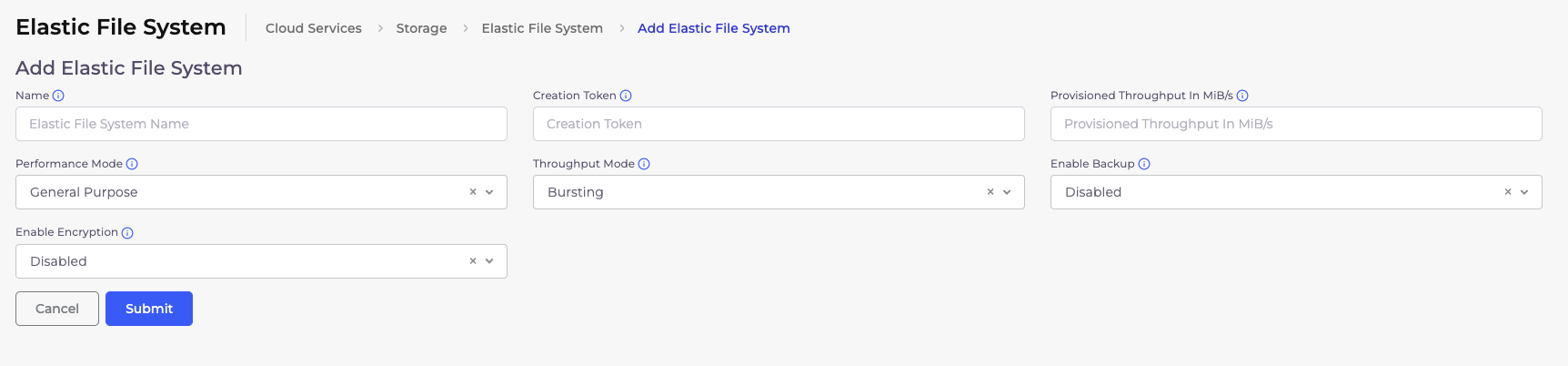The height and width of the screenshot is (366, 1568).
Task: Clear the Bursting throughput selection
Action: click(990, 192)
